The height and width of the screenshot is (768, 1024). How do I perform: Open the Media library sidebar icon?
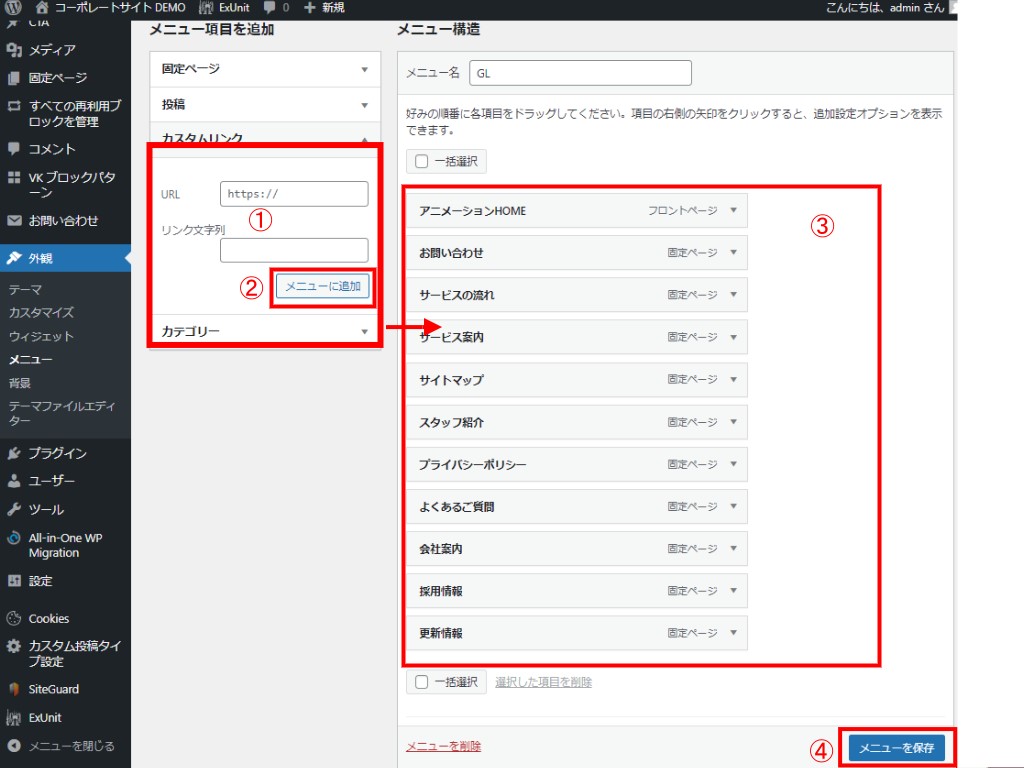(x=14, y=50)
